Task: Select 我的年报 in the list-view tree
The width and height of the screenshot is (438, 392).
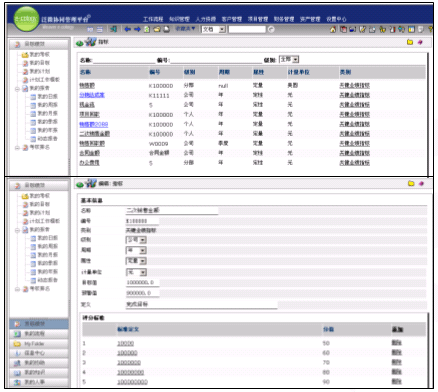Action: (47, 130)
